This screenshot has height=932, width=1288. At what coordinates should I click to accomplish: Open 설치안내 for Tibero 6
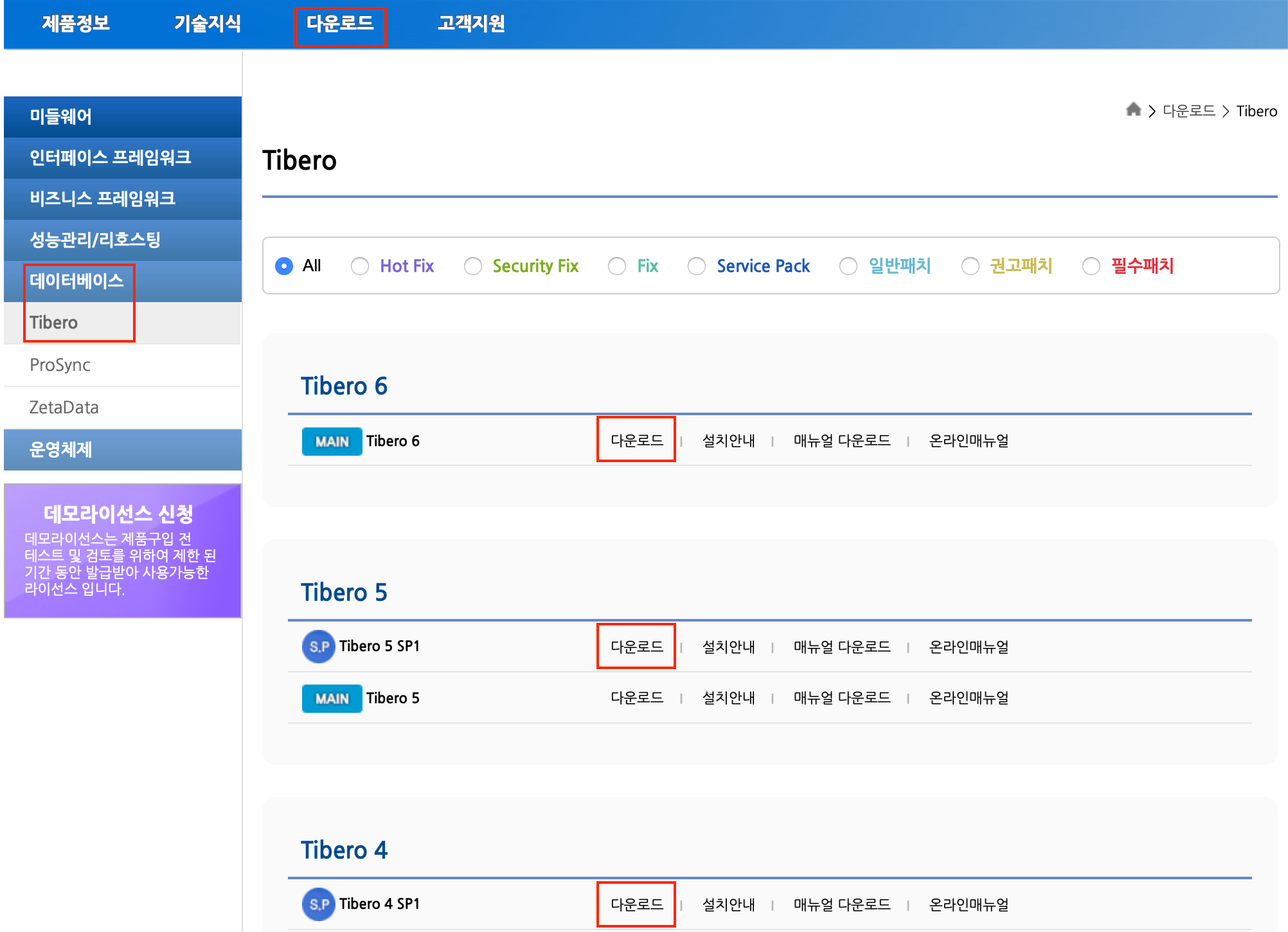(x=728, y=441)
